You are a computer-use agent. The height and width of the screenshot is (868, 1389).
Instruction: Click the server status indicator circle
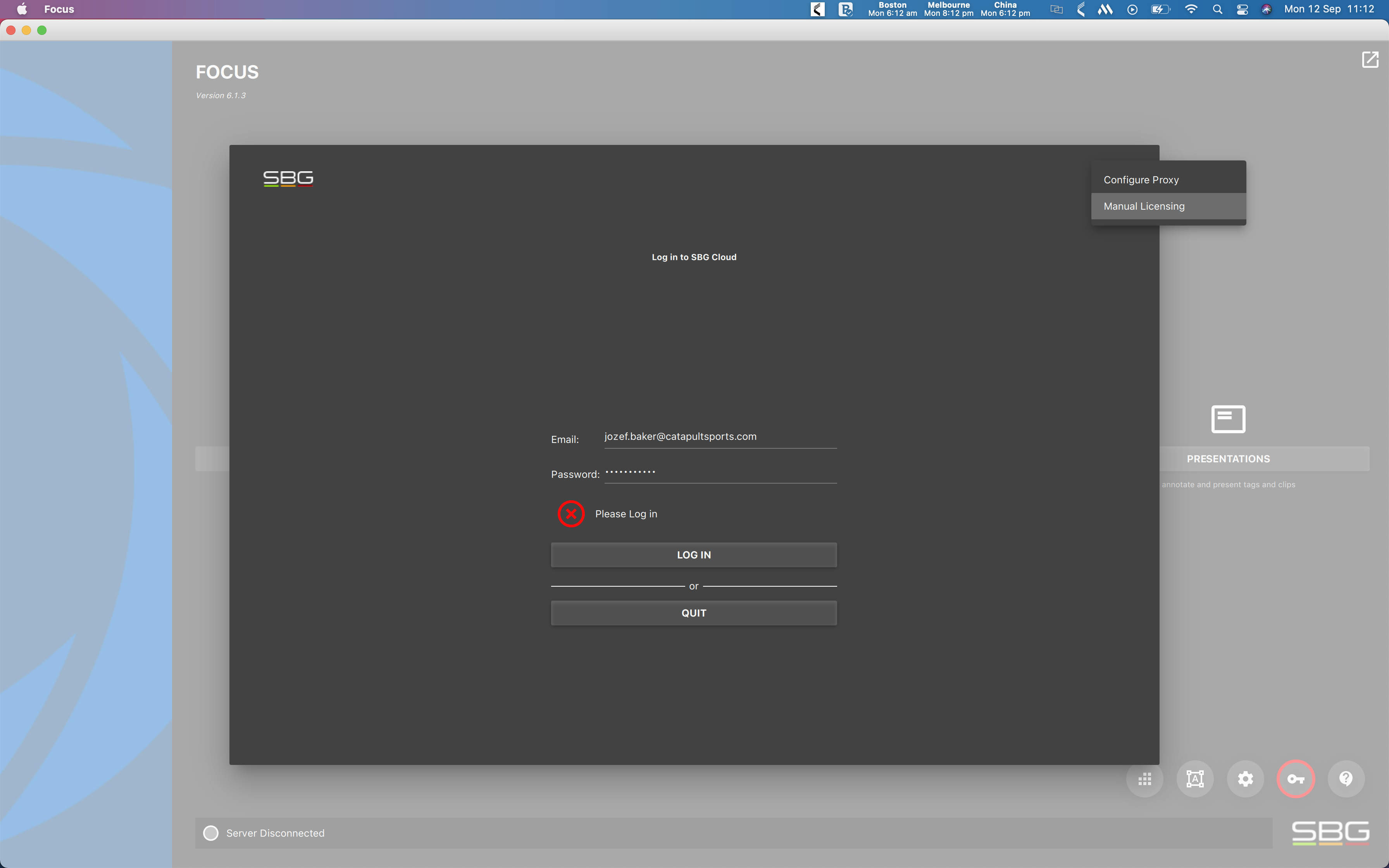pos(211,833)
